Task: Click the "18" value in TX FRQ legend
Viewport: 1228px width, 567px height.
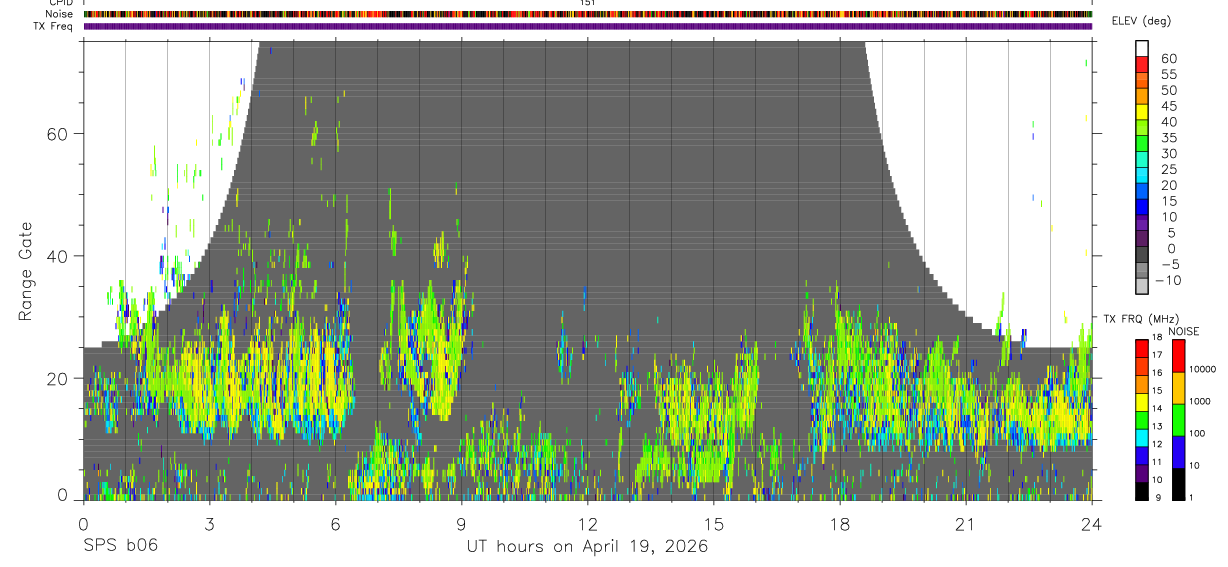Action: [x=1157, y=337]
